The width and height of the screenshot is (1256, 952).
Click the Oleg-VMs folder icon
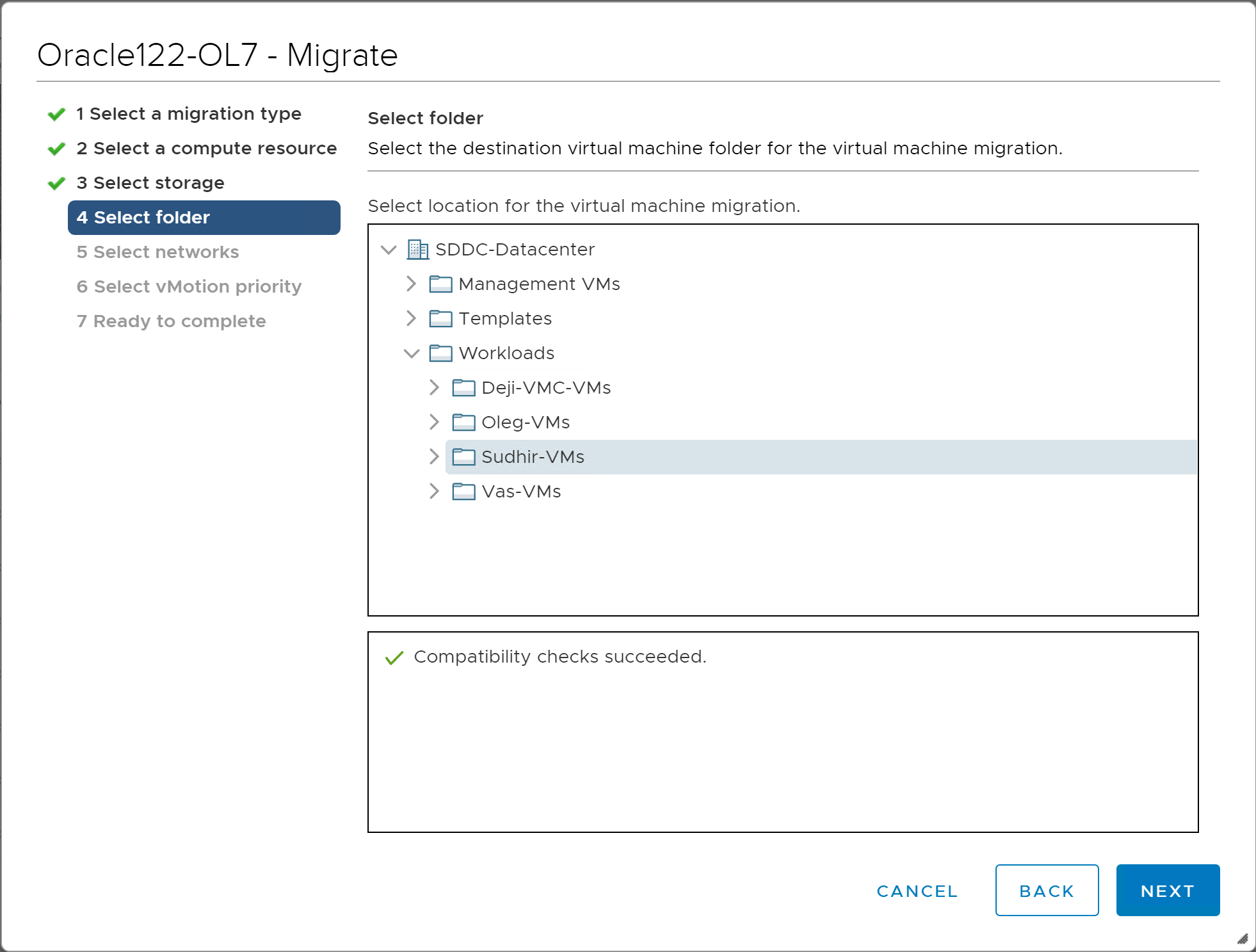tap(463, 423)
